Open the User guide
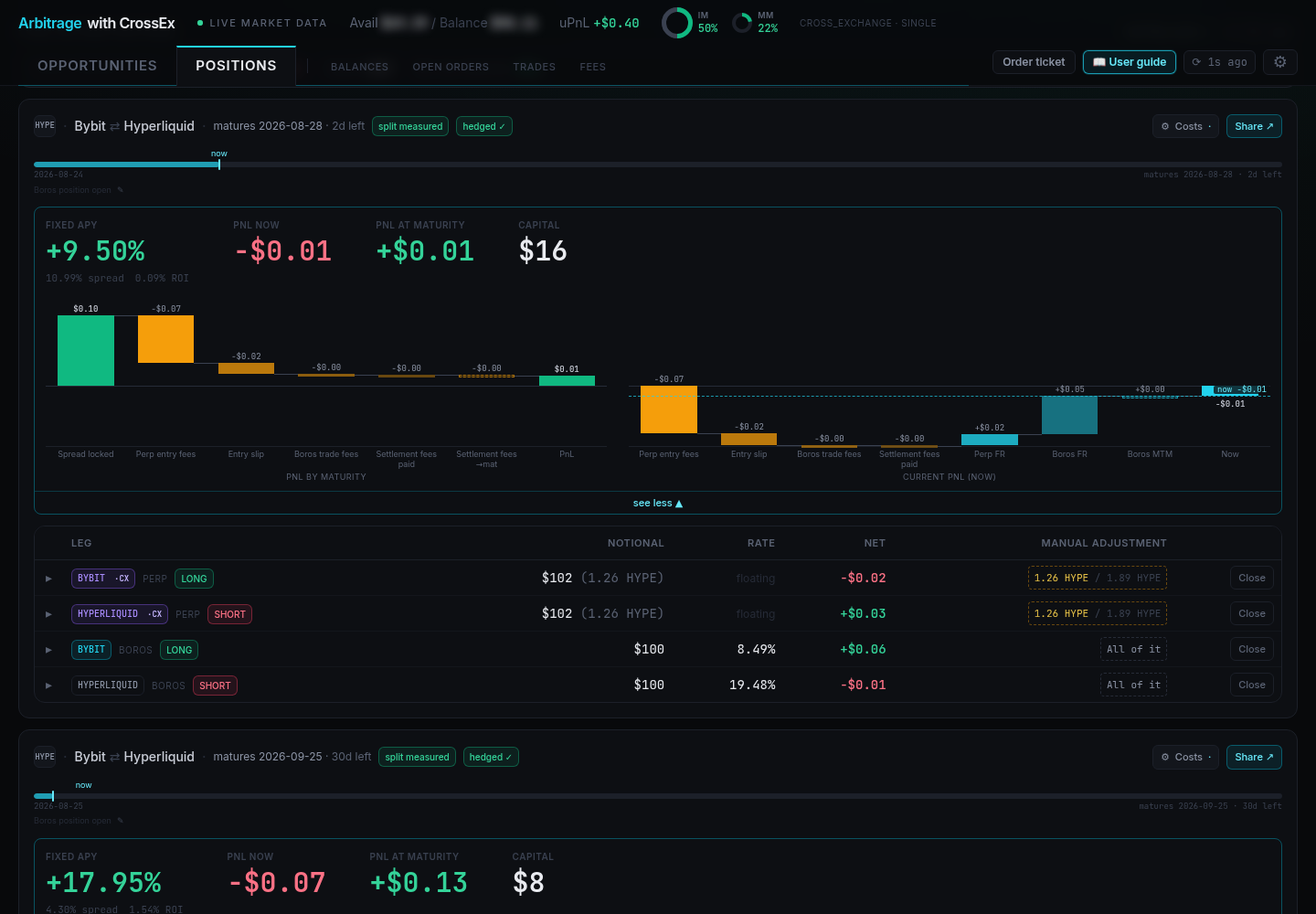The image size is (1316, 914). (x=1130, y=62)
